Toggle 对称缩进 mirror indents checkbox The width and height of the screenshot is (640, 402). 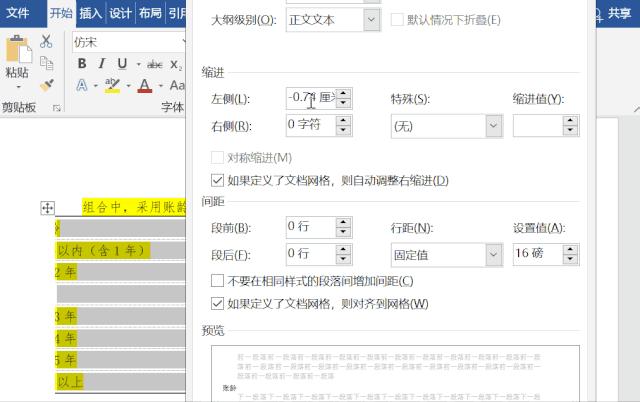(217, 158)
